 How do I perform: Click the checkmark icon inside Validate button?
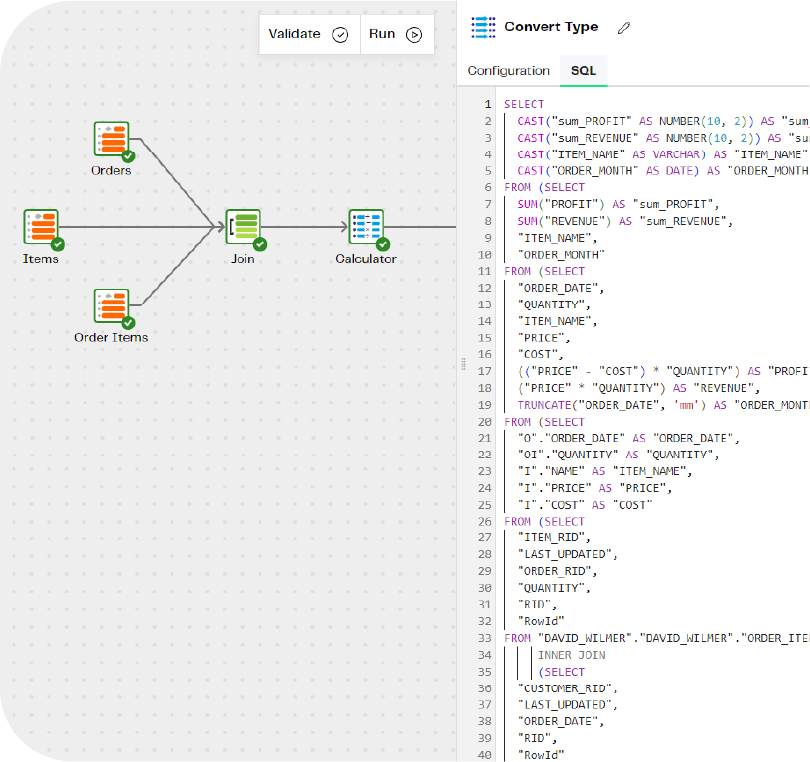click(339, 34)
